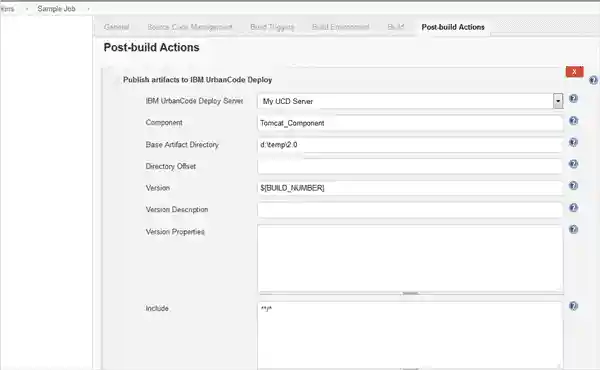
Task: Click the Post-build Actions page heading
Action: 152,47
